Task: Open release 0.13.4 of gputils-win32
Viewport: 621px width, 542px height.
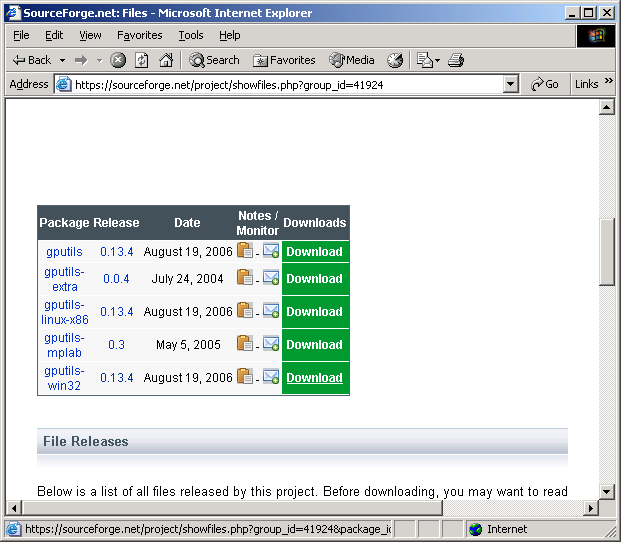Action: tap(116, 377)
